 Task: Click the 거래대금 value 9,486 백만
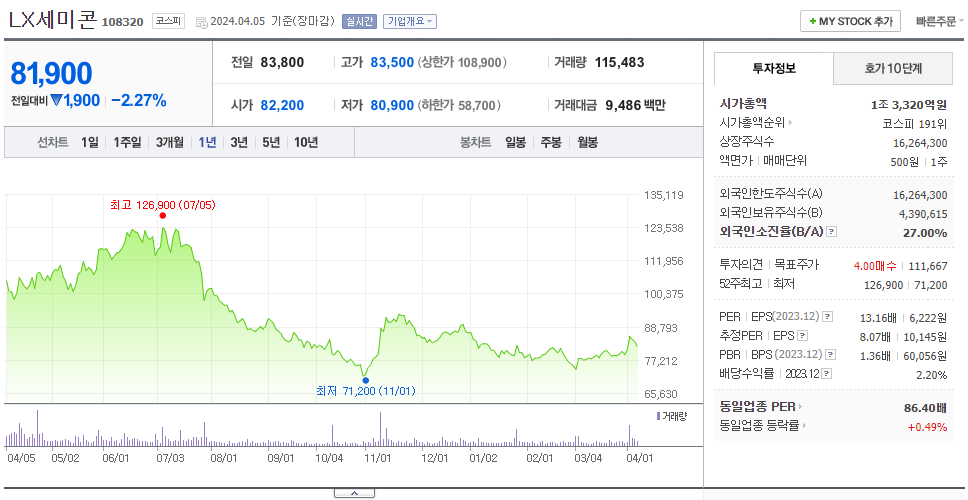point(635,106)
